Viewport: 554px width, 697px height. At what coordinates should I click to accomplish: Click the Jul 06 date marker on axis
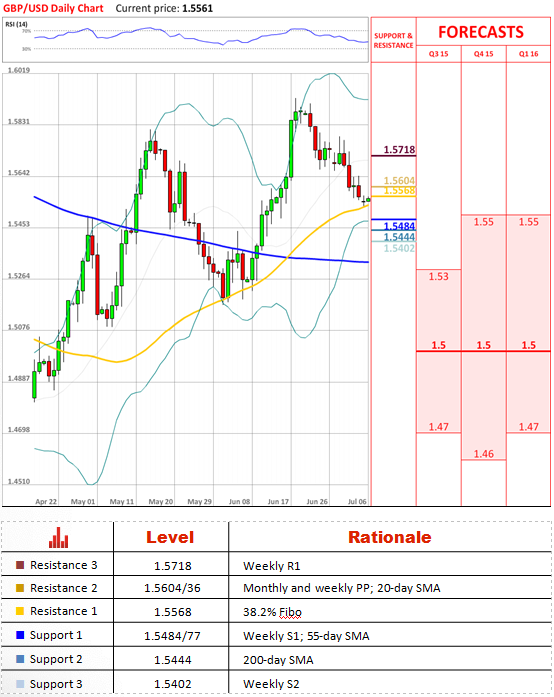[357, 501]
